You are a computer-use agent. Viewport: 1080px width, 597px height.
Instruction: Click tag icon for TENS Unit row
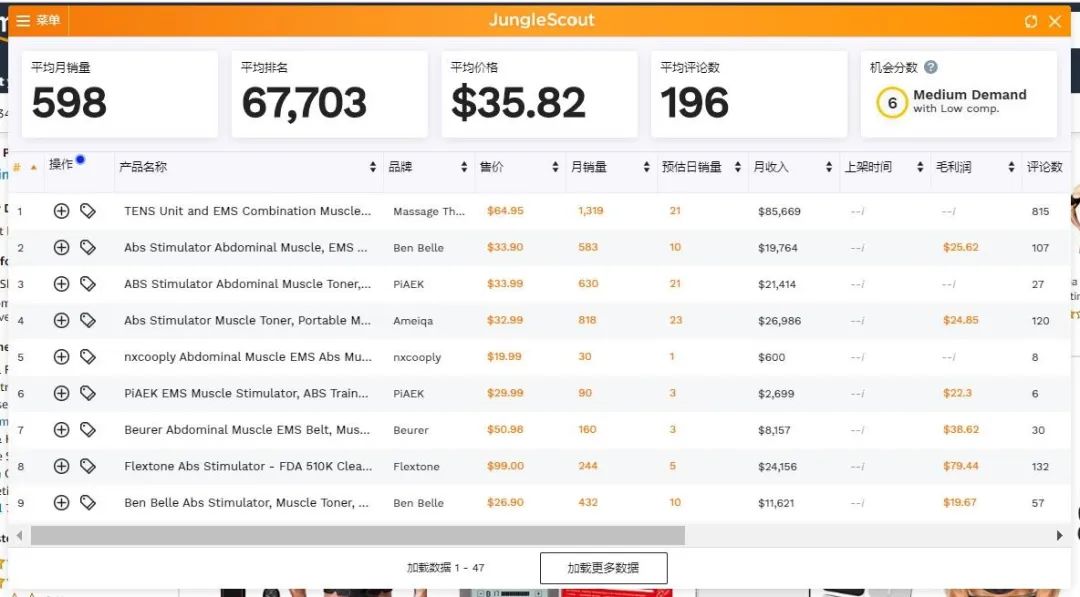tap(87, 211)
